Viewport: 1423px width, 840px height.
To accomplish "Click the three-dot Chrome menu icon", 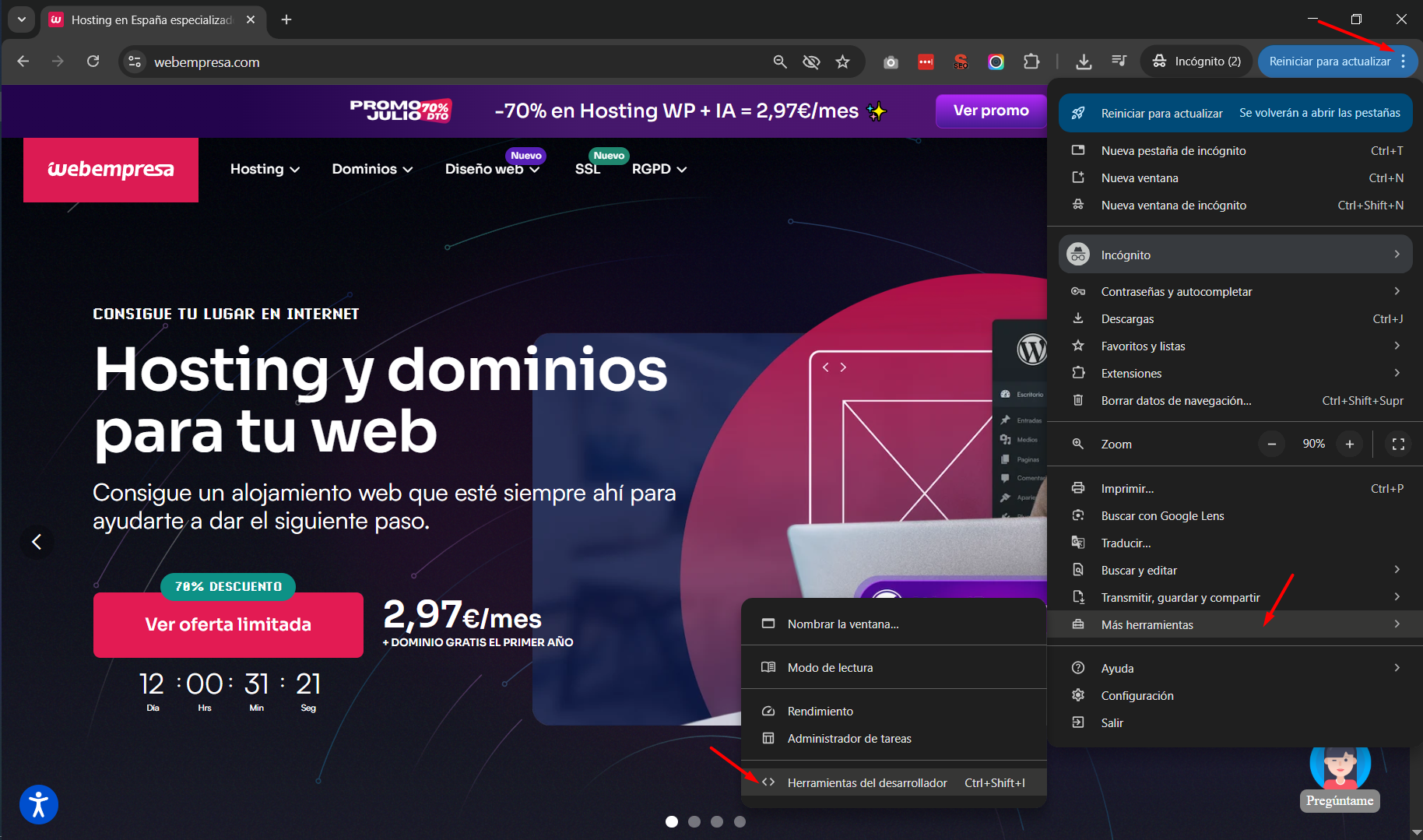I will 1403,62.
